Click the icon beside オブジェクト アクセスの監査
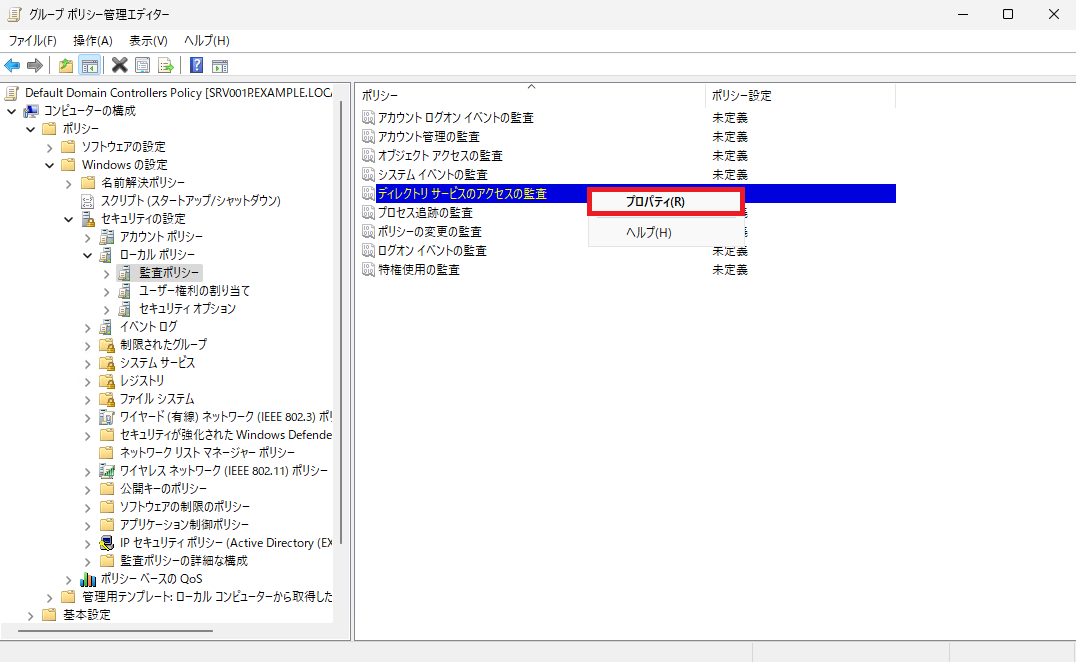 [x=369, y=156]
